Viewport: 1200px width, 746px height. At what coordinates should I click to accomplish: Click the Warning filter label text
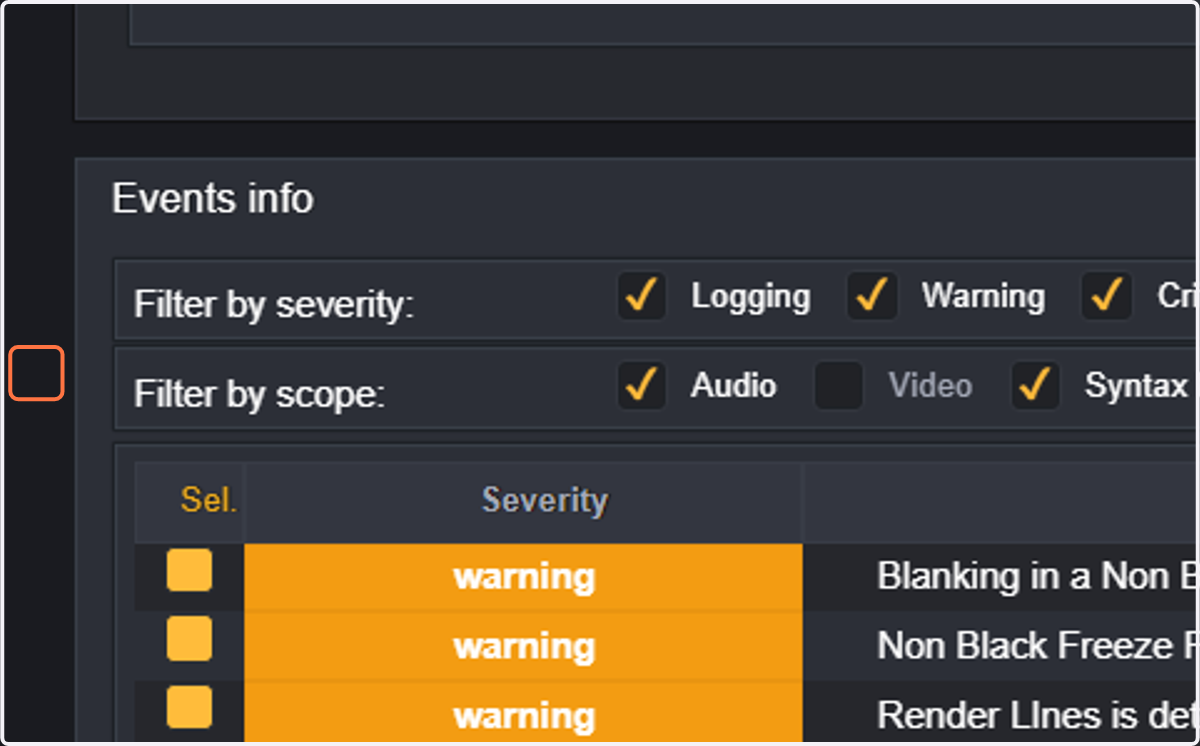(x=983, y=296)
